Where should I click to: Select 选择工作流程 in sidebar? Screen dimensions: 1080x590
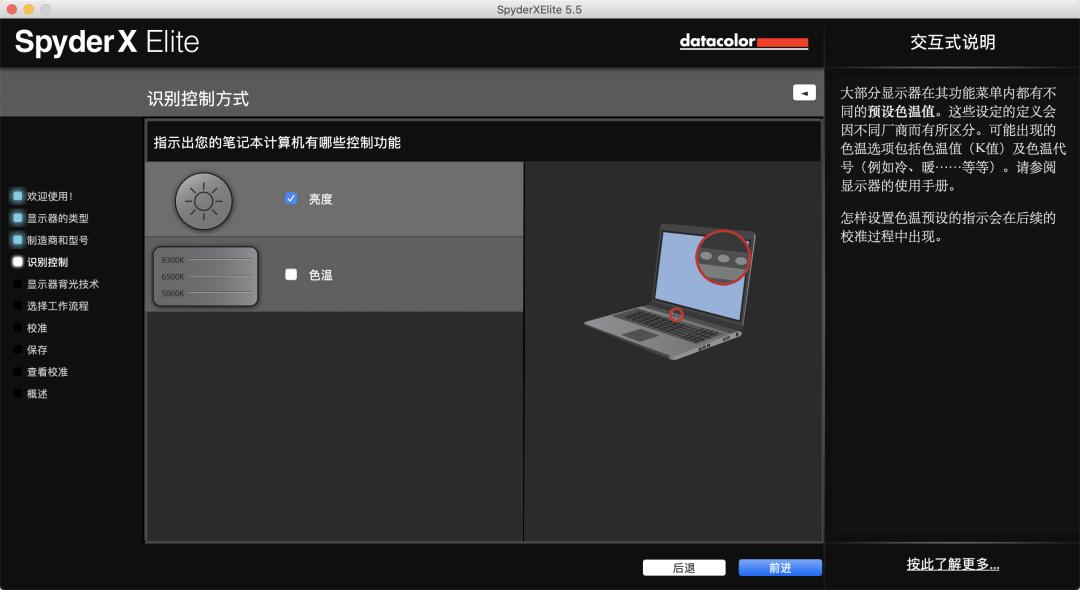(57, 306)
